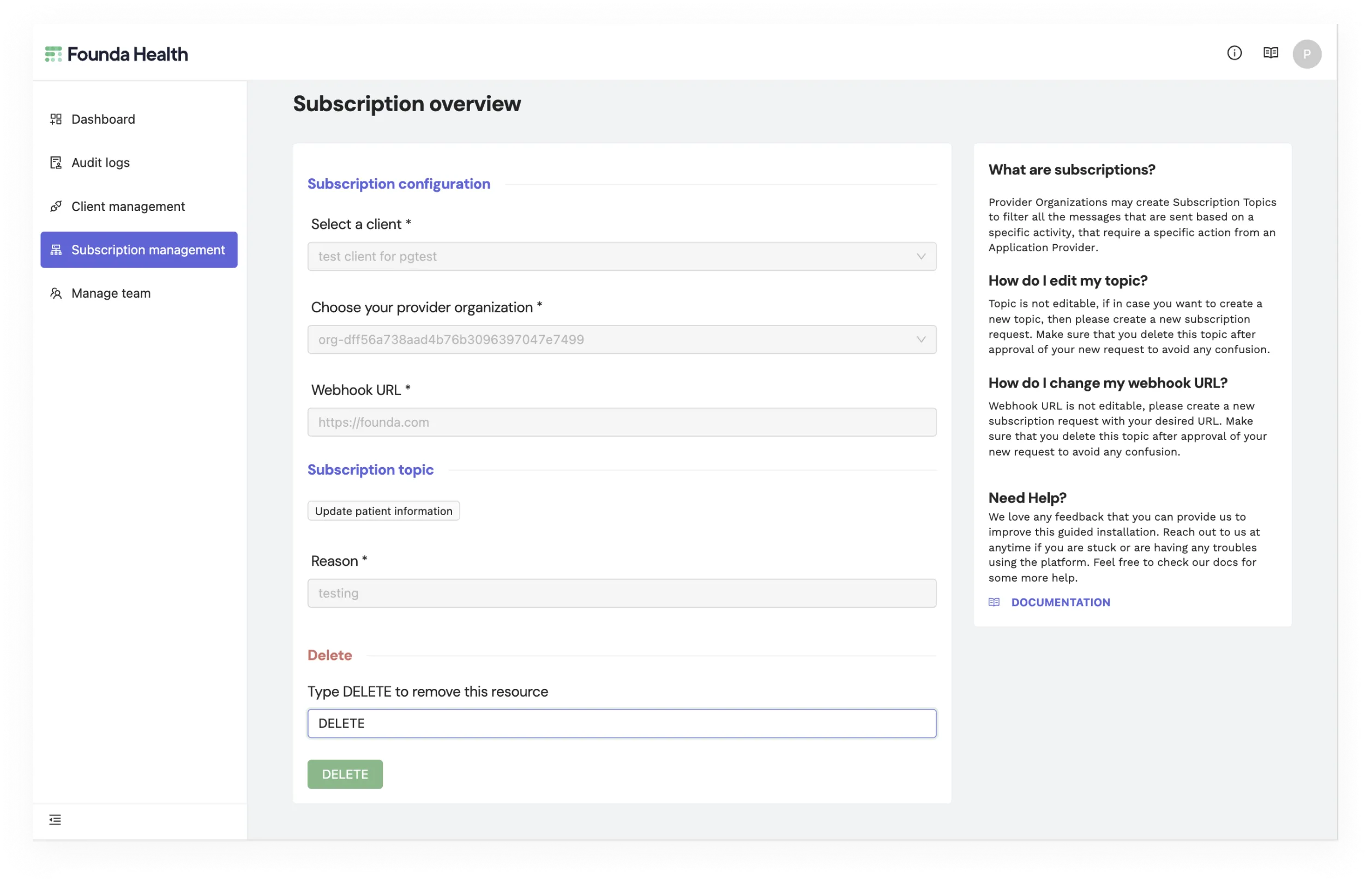Viewport: 1372px width, 883px height.
Task: Select Subscription management menu item
Action: coord(139,250)
